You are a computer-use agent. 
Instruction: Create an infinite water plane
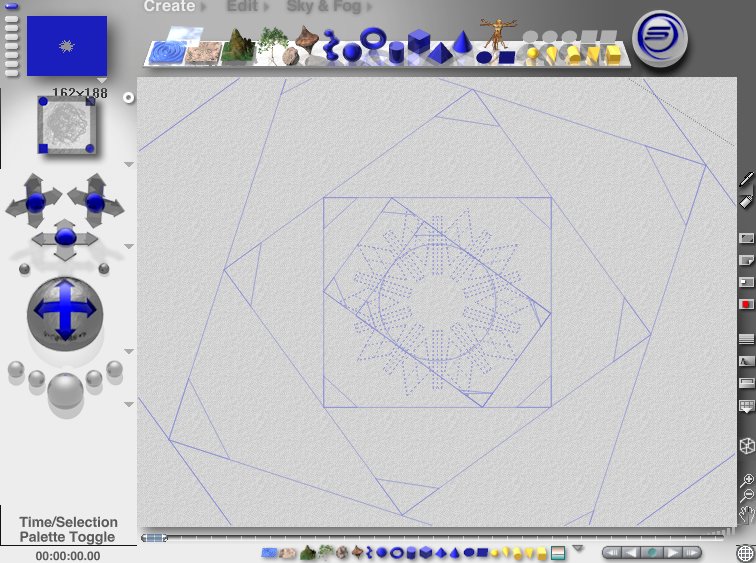click(x=167, y=52)
